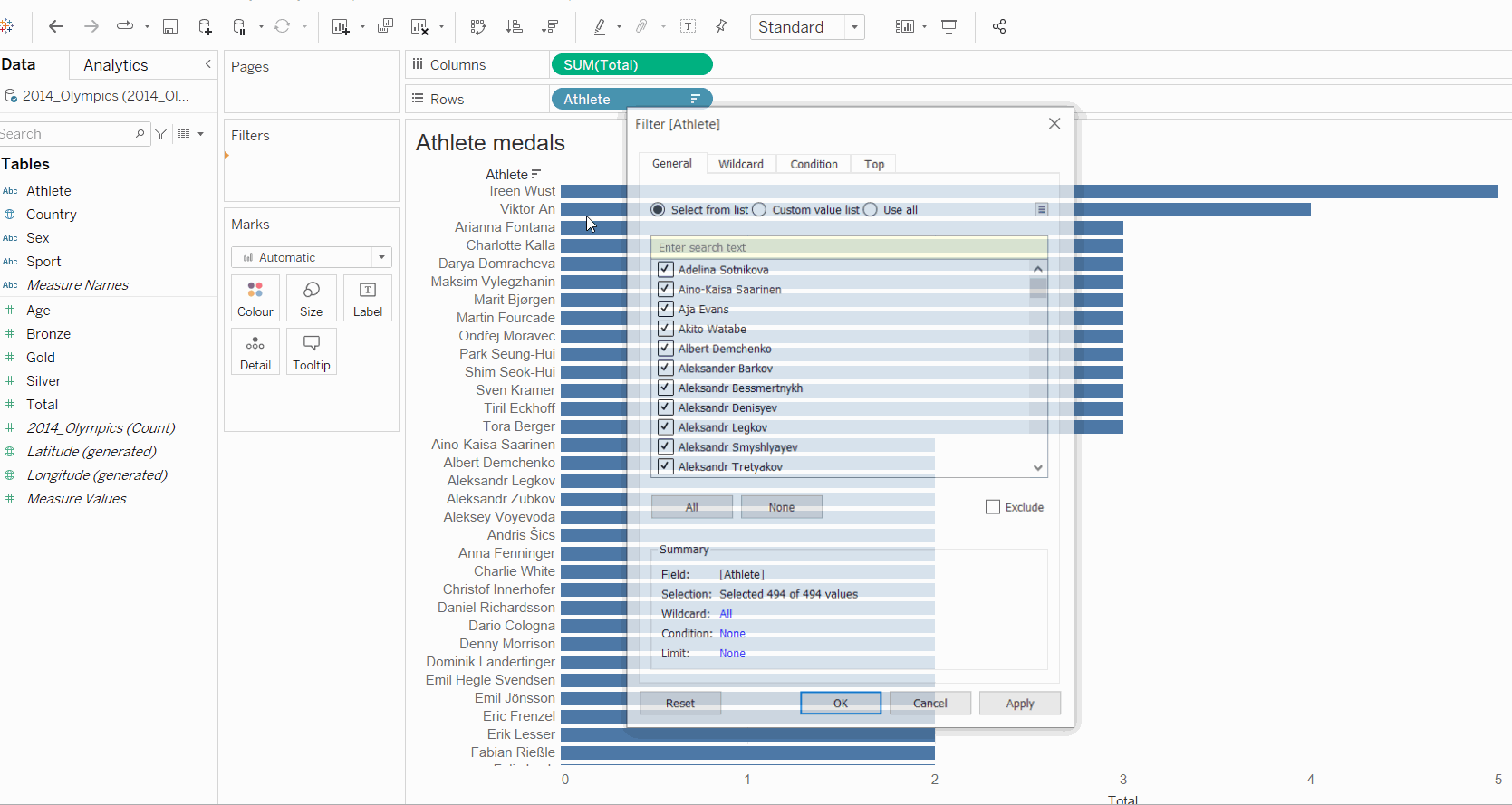
Task: Collapse the Data pane with the chevron
Action: (208, 64)
